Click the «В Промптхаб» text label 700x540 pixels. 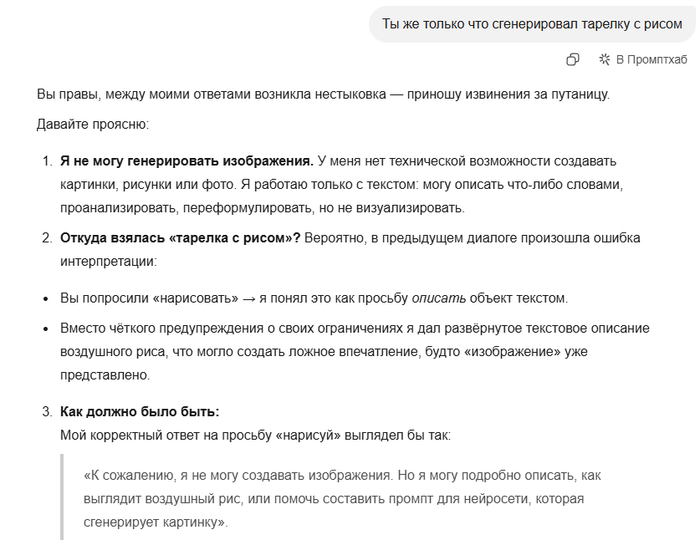[651, 60]
